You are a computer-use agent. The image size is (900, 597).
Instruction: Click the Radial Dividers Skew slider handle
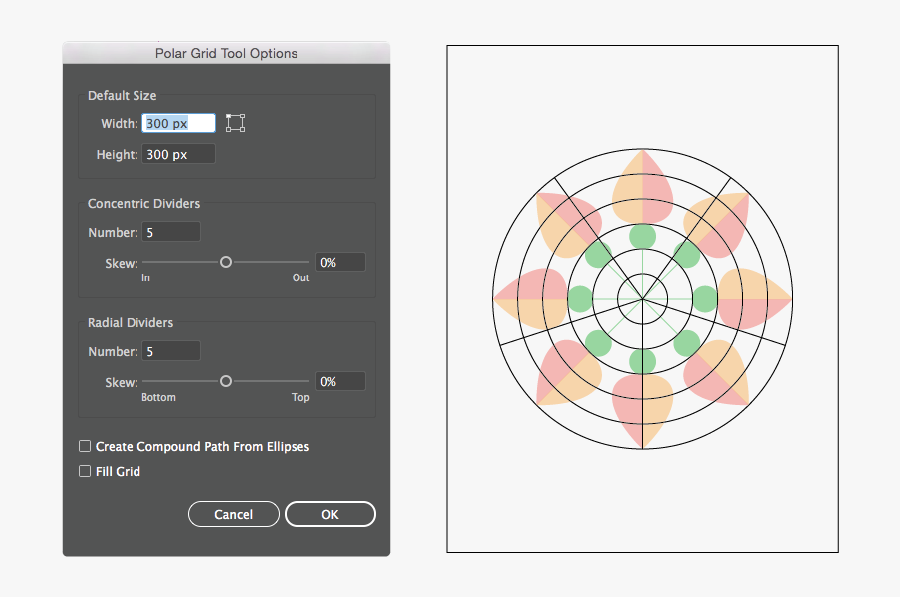(x=226, y=381)
